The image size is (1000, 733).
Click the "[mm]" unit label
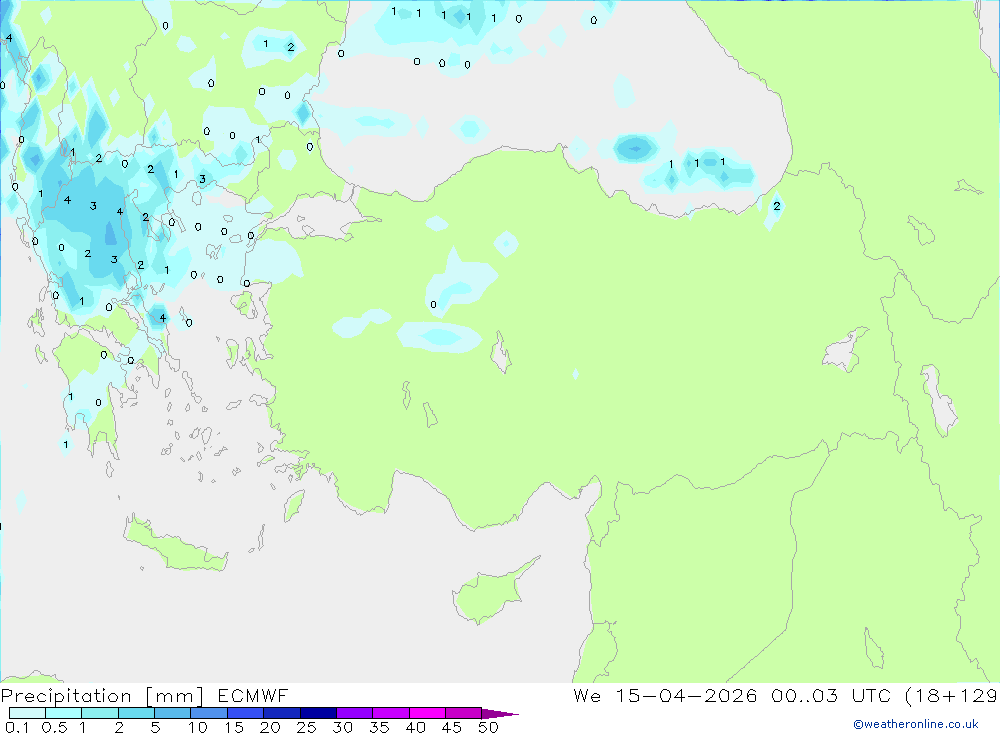click(x=175, y=696)
